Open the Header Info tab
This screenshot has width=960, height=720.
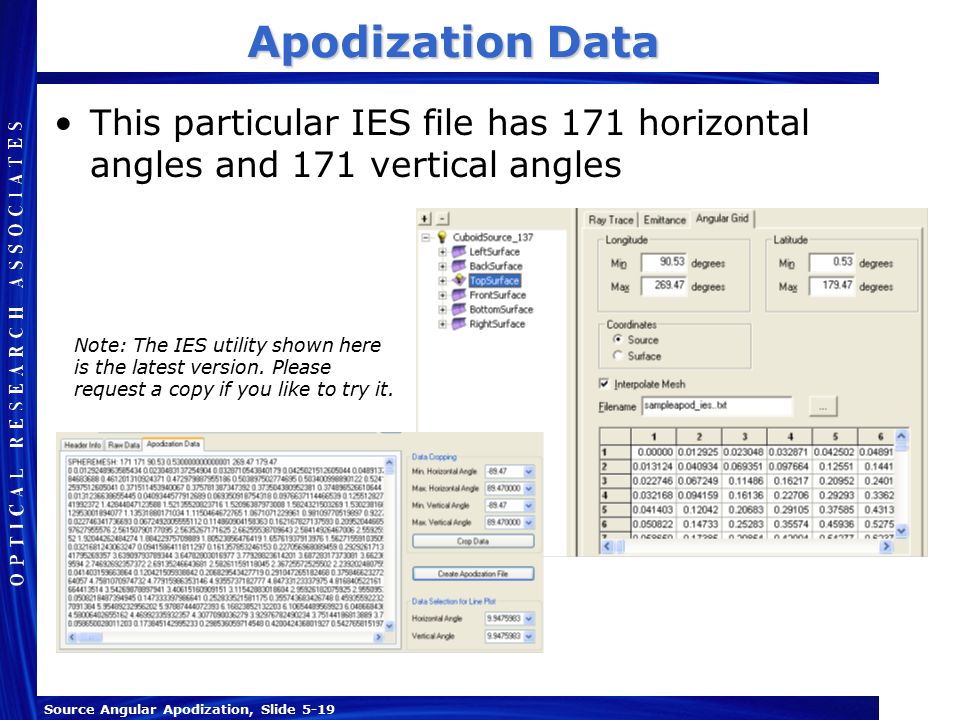83,445
